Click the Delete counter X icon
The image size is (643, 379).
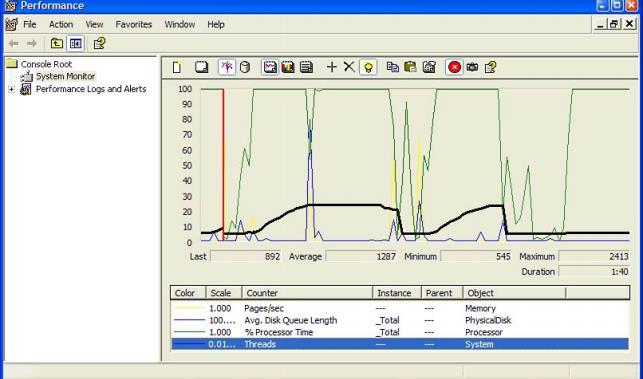349,67
